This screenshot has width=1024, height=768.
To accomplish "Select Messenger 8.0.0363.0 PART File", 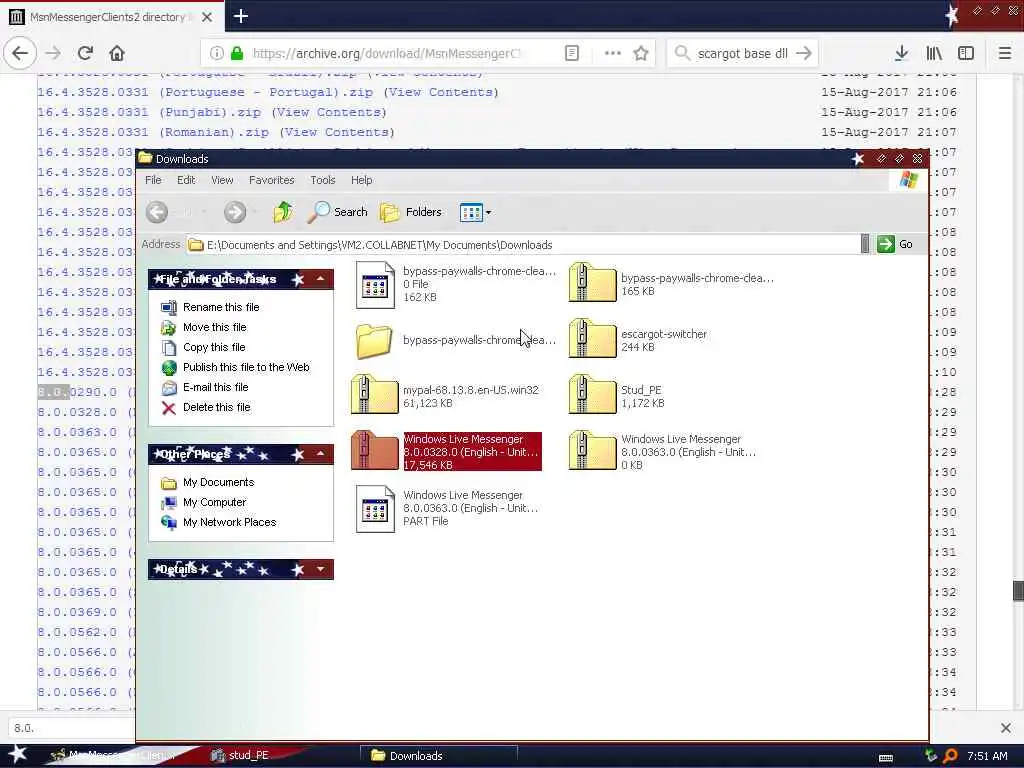I will 376,509.
